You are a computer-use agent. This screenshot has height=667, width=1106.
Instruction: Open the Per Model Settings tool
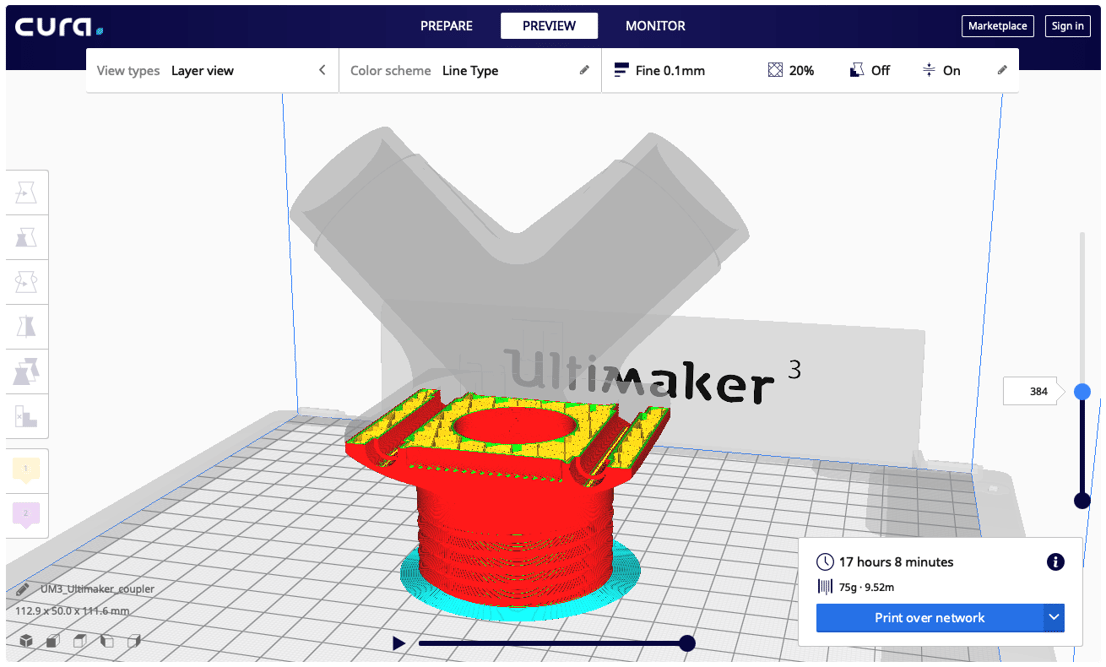[x=26, y=372]
